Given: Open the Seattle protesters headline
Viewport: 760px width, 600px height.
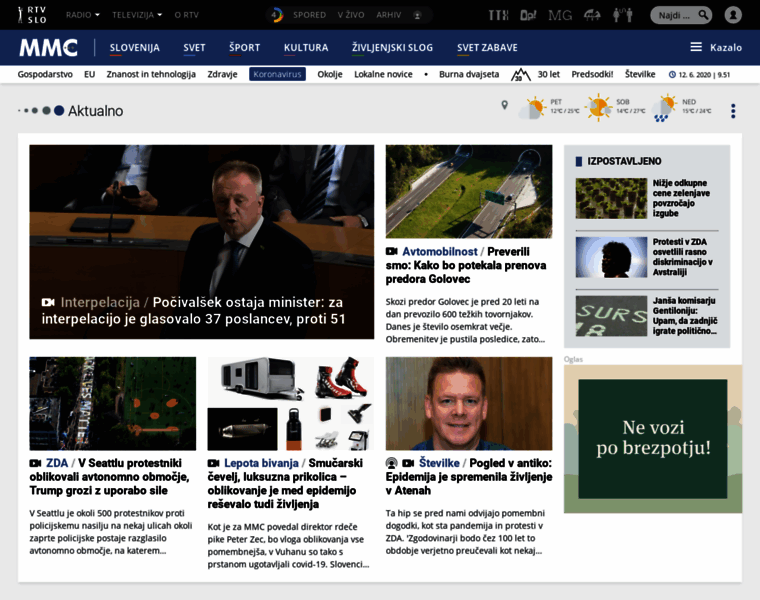Looking at the screenshot, I should (109, 477).
